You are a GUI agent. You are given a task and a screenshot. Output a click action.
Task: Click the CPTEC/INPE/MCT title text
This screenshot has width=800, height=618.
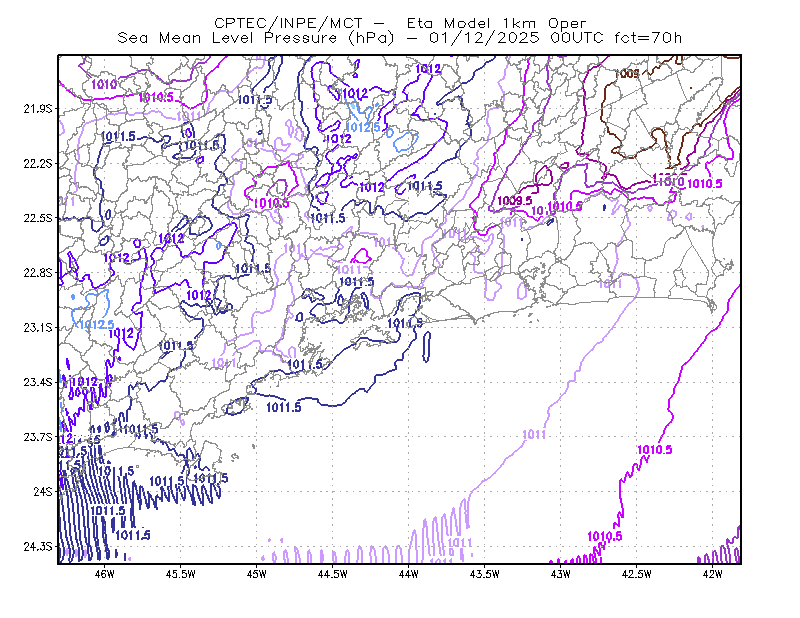288,23
